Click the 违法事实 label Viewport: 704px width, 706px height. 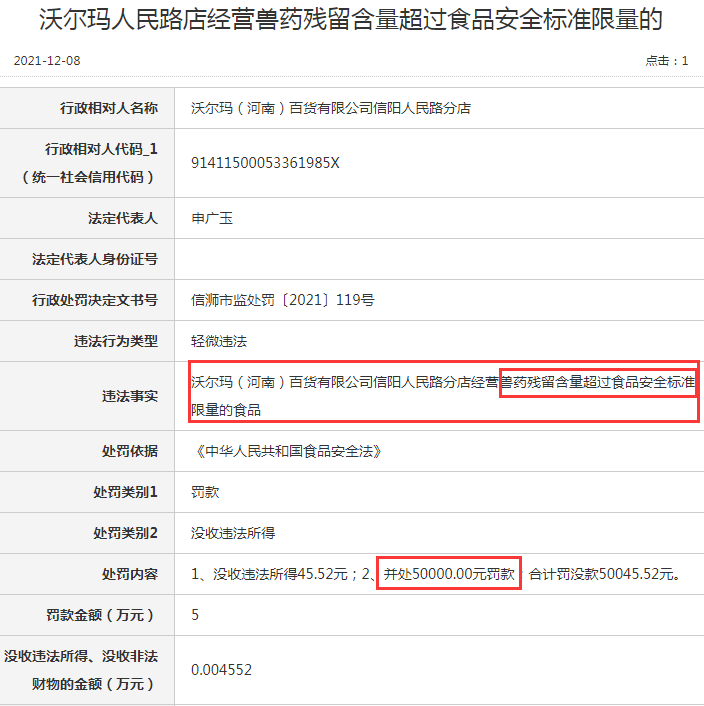click(x=130, y=396)
